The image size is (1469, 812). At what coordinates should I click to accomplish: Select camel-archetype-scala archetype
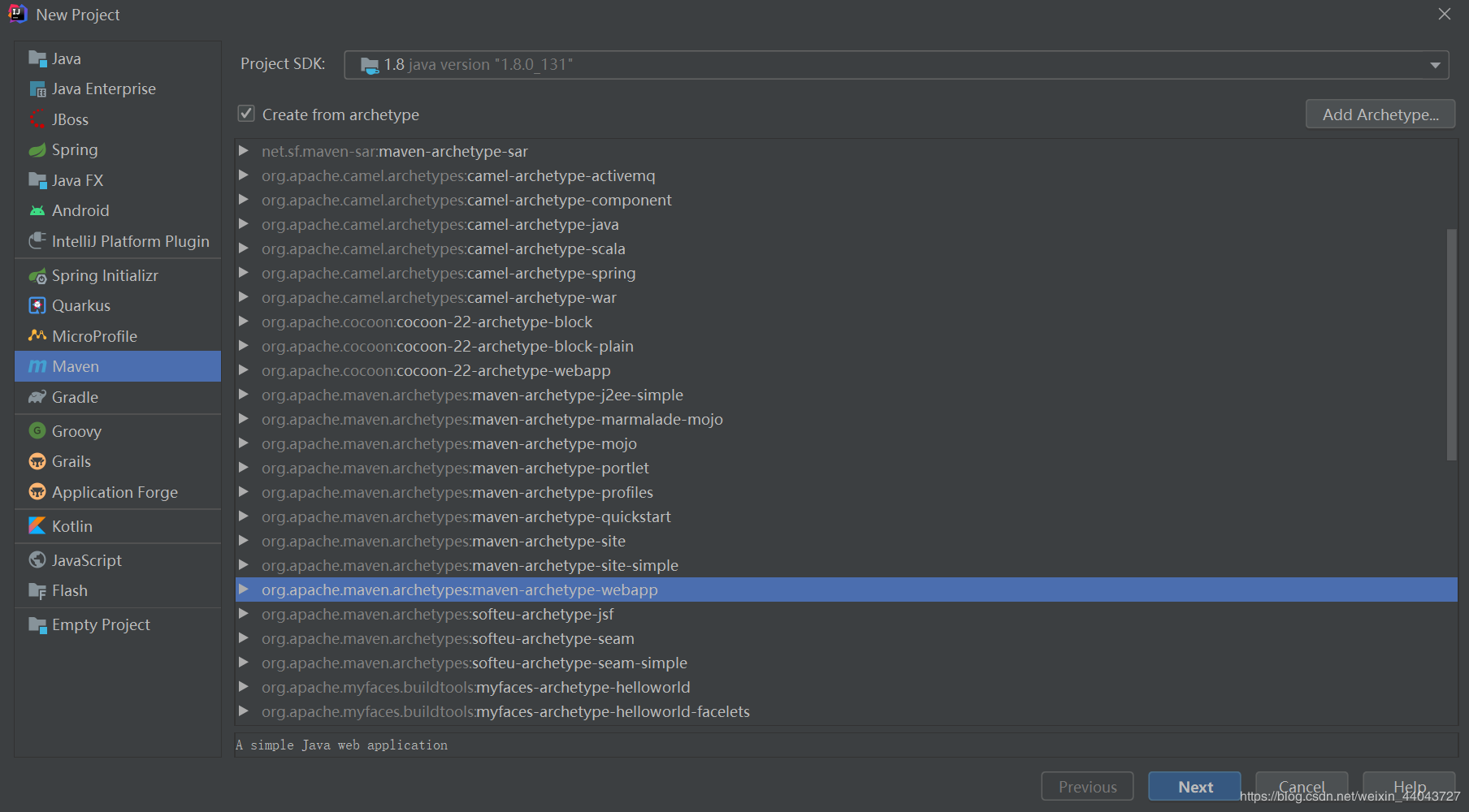[846, 248]
